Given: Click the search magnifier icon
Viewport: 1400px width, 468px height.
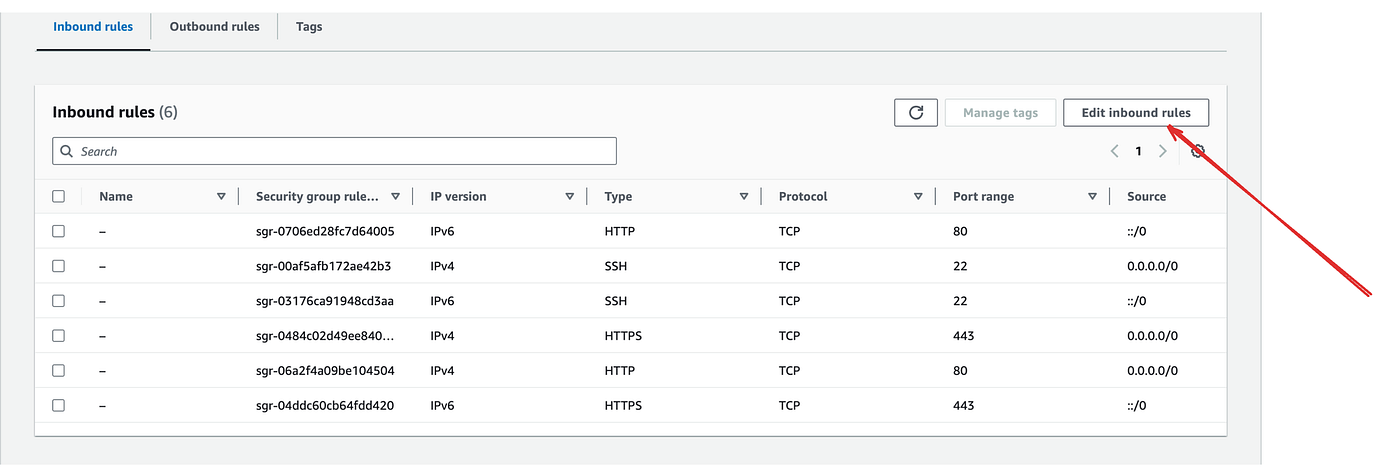Looking at the screenshot, I should click(x=67, y=152).
